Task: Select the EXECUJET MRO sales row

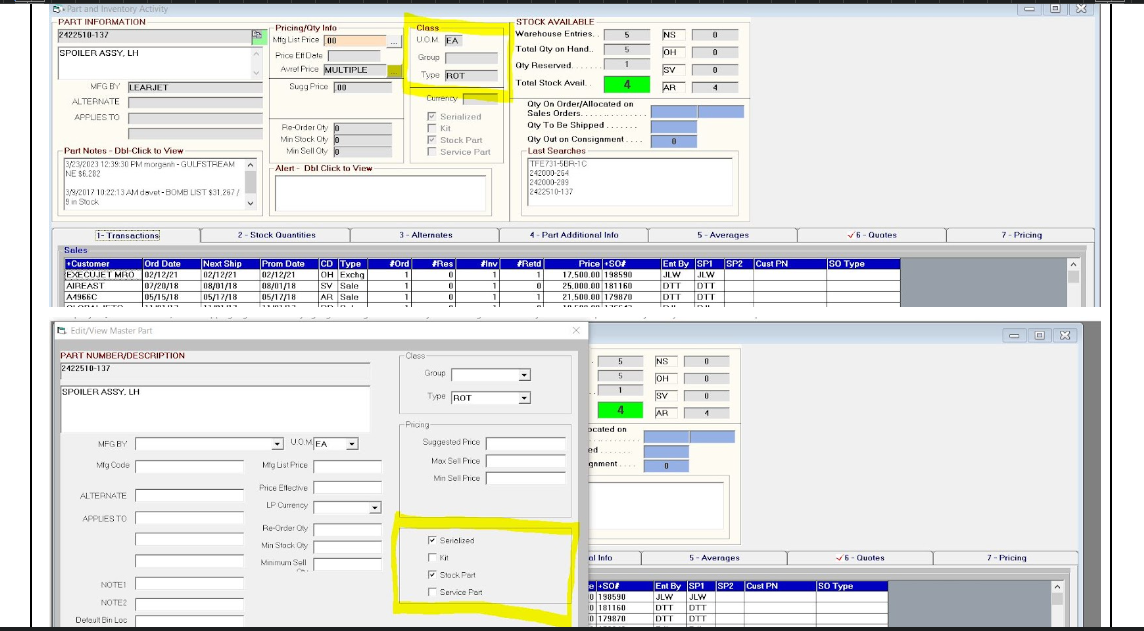Action: pyautogui.click(x=100, y=274)
